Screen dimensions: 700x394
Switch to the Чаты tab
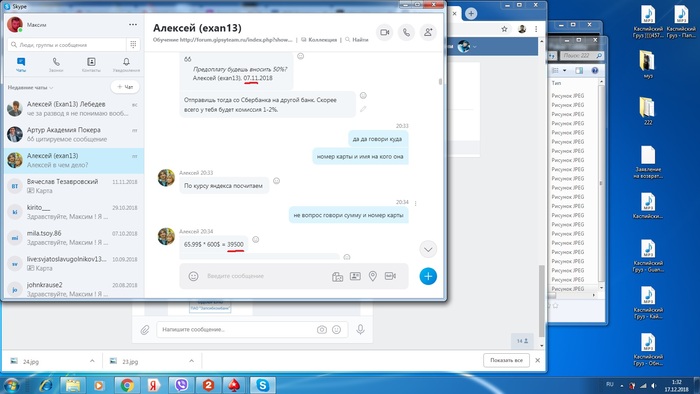pyautogui.click(x=21, y=64)
